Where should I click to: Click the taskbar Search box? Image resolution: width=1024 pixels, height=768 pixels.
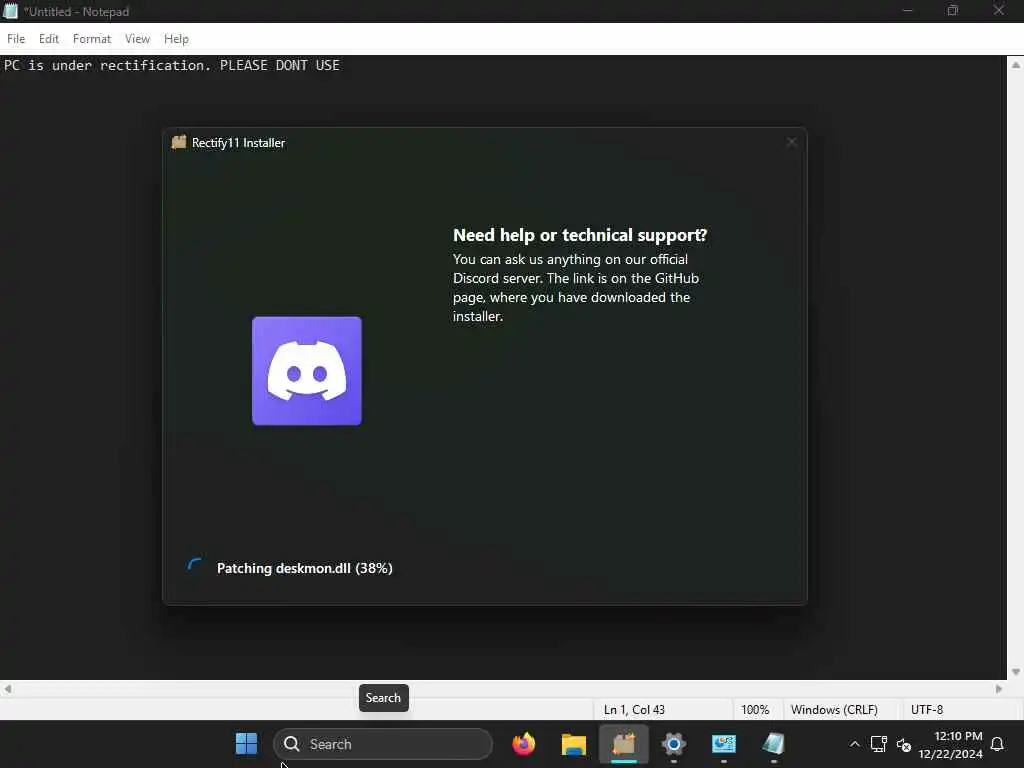click(x=383, y=744)
